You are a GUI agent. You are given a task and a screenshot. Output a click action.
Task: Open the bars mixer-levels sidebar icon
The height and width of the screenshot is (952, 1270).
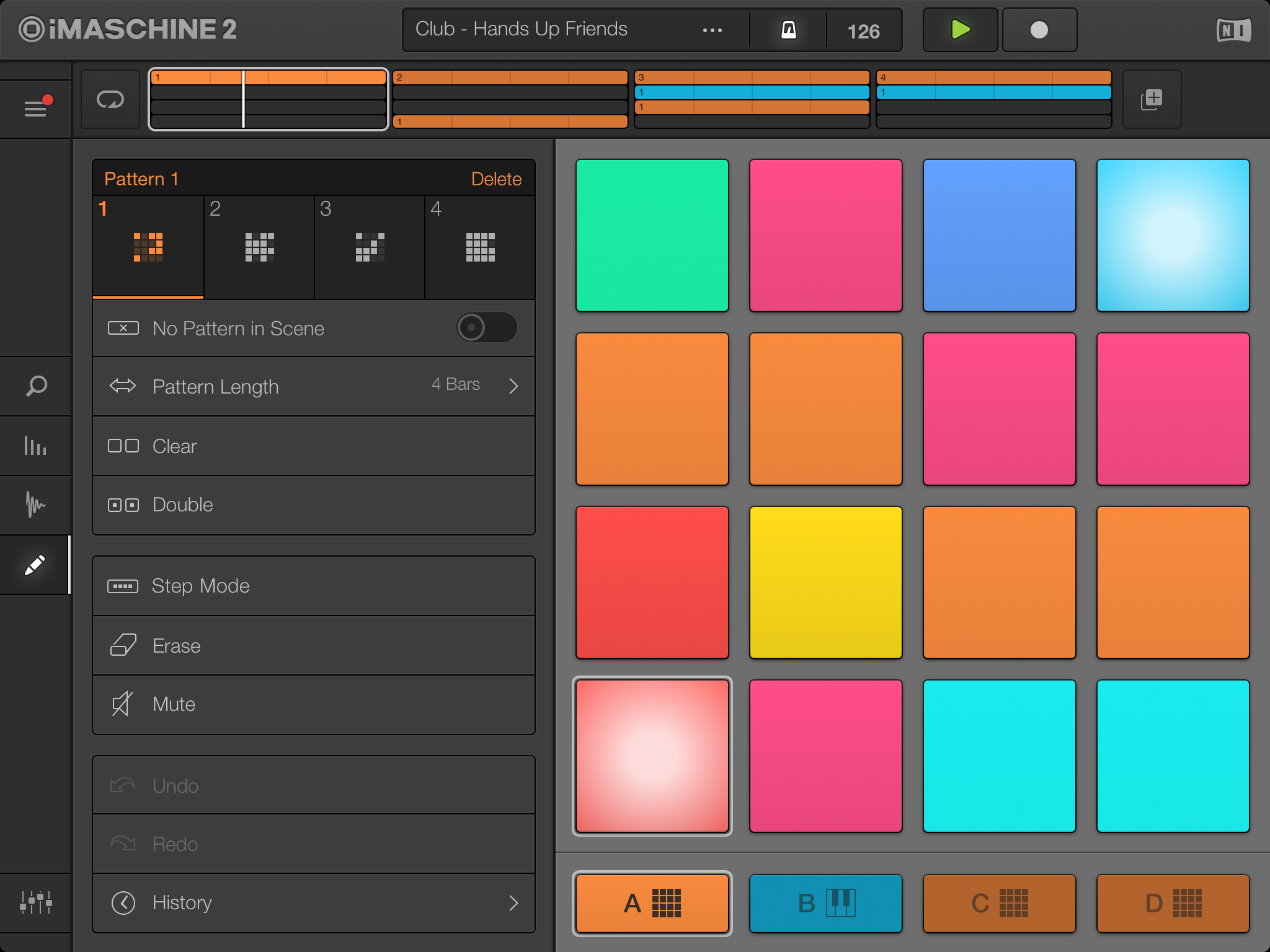point(36,446)
